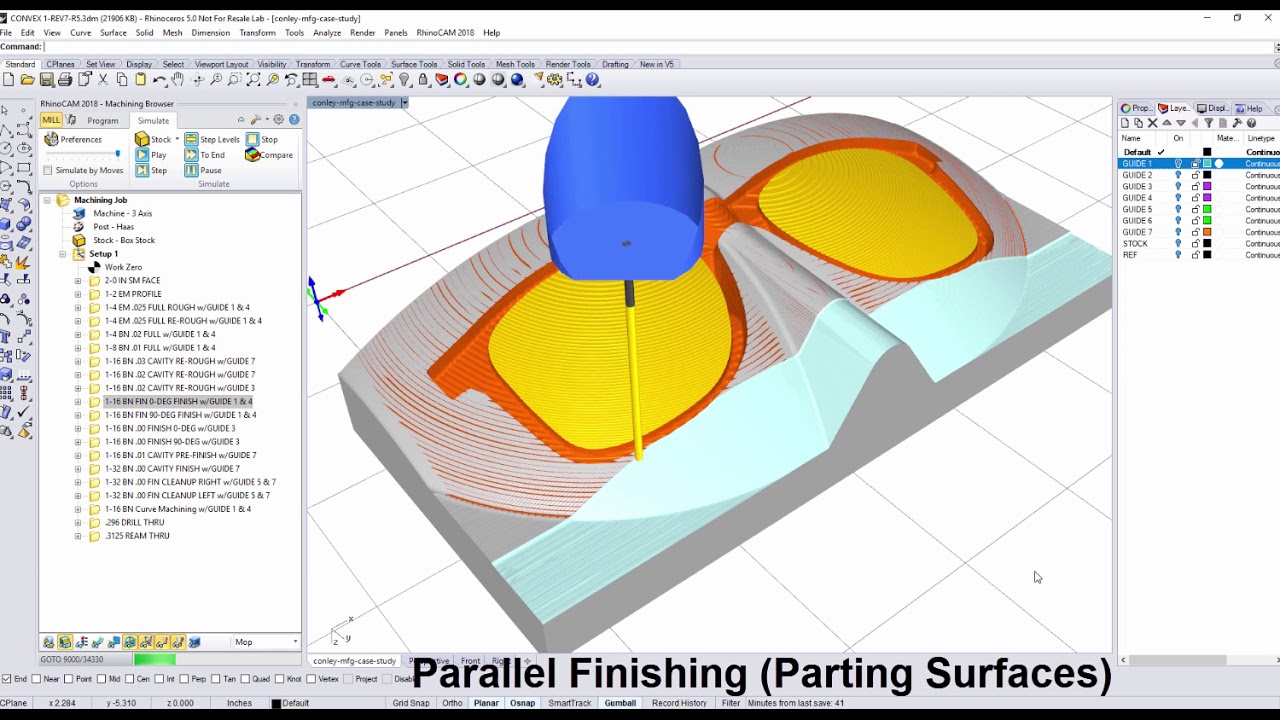The height and width of the screenshot is (720, 1280).
Task: Click the Step Levels button
Action: (x=212, y=139)
